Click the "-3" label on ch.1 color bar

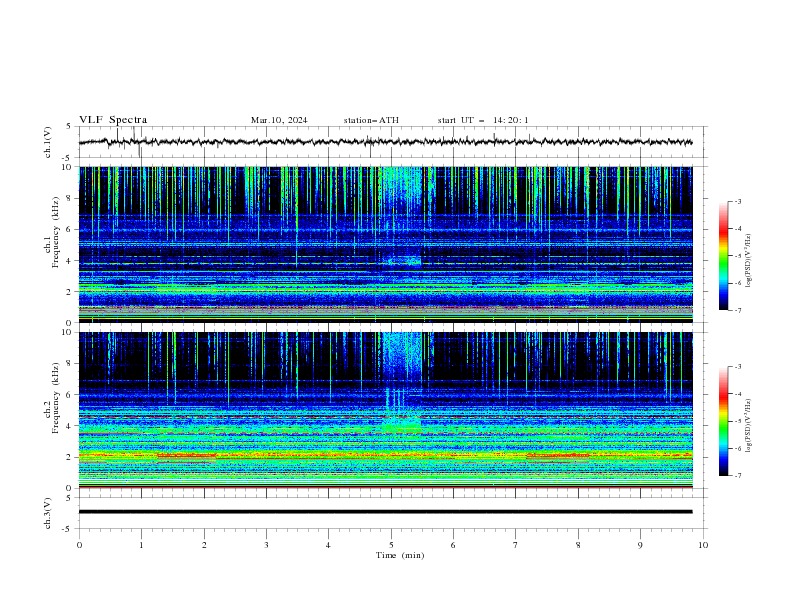(738, 201)
